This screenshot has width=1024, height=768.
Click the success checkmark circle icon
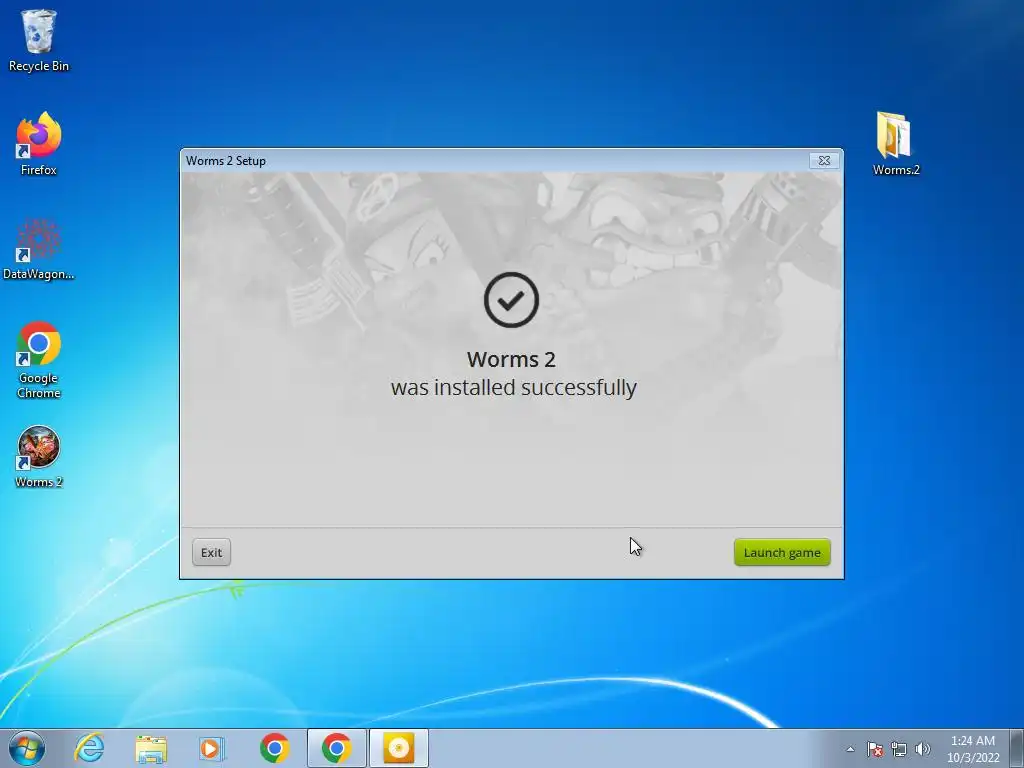pyautogui.click(x=511, y=300)
